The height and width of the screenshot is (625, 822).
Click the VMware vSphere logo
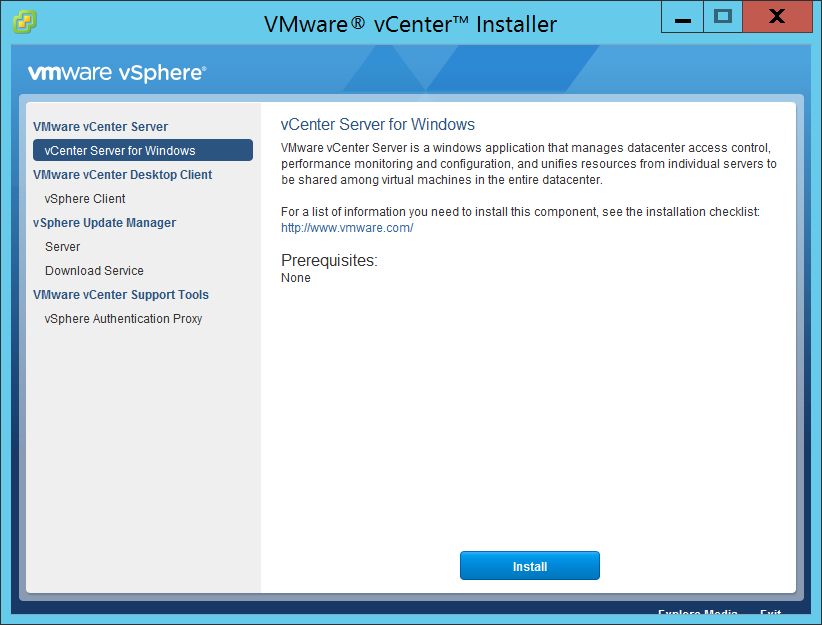[x=117, y=73]
